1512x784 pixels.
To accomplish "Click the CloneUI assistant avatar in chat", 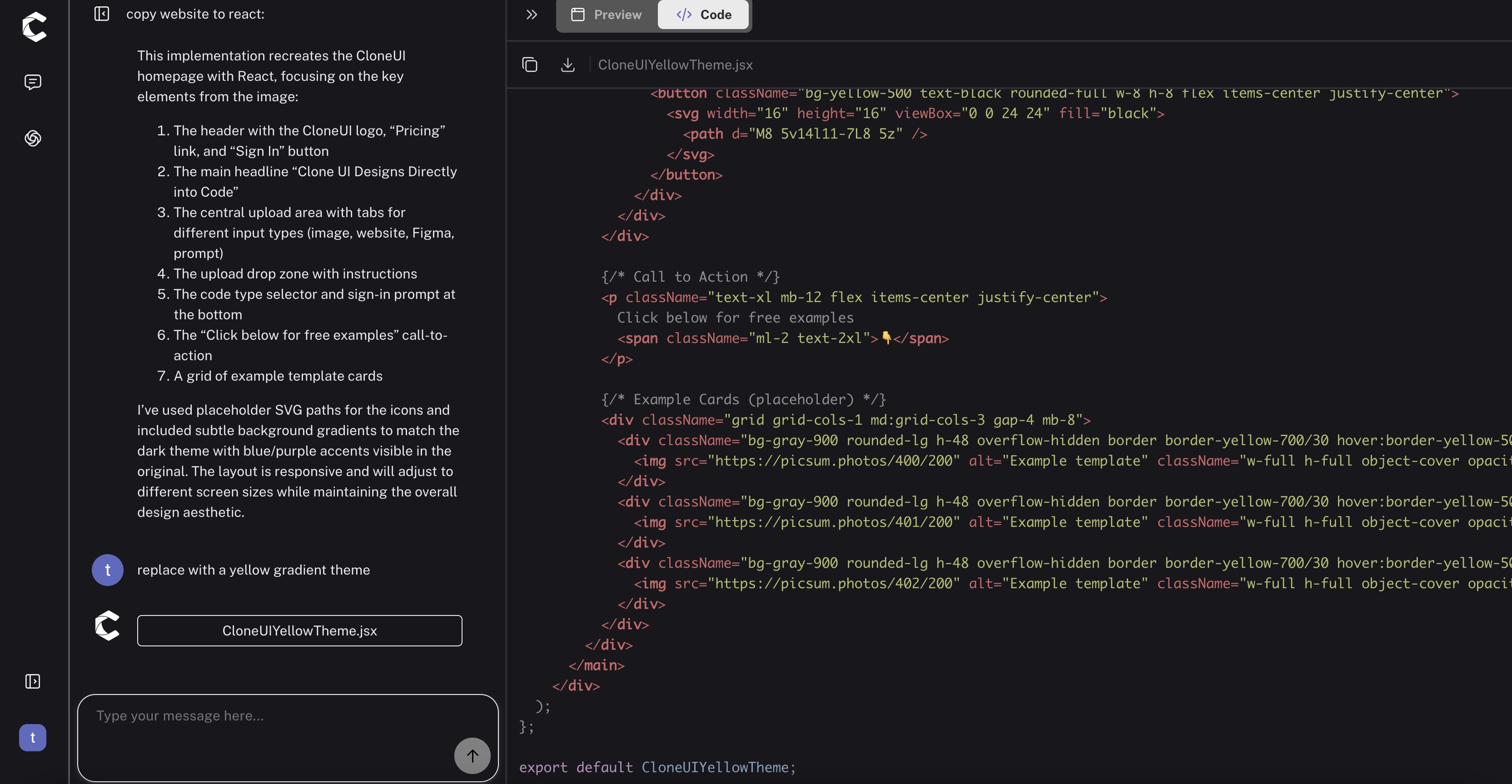I will point(107,625).
